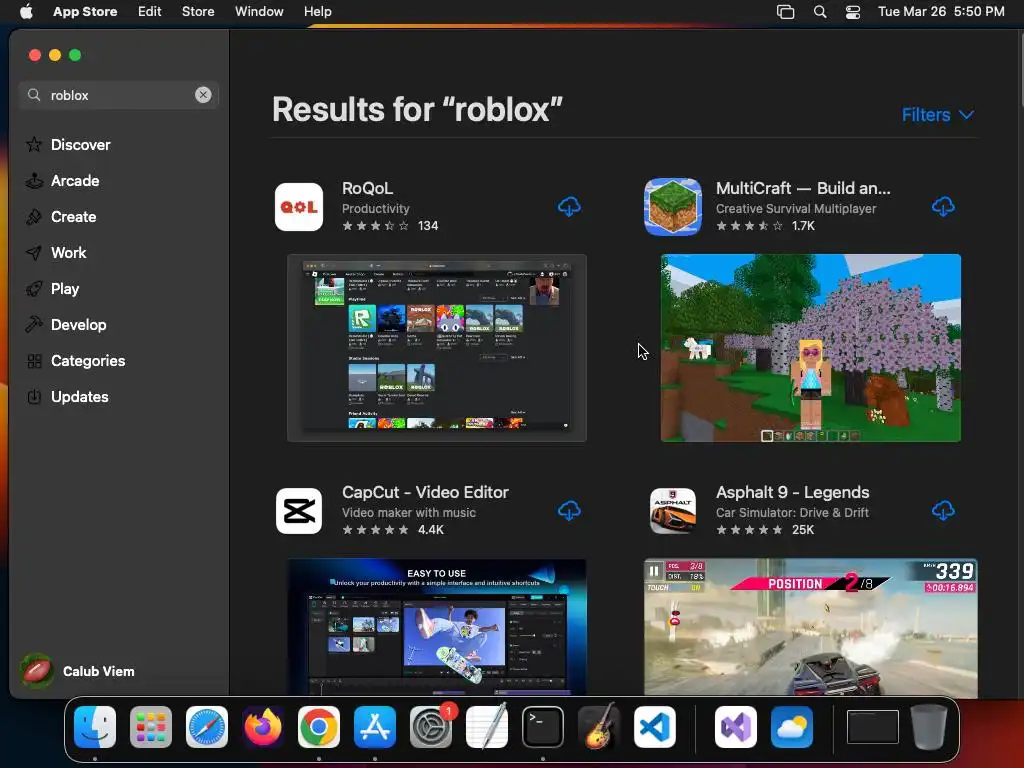Viewport: 1024px width, 768px height.
Task: Download RoQoL via its cloud icon
Action: coord(569,207)
